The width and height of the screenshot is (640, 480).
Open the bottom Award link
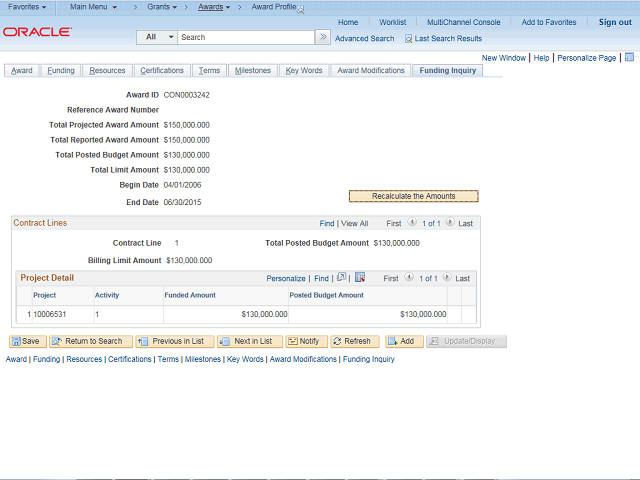pos(16,359)
